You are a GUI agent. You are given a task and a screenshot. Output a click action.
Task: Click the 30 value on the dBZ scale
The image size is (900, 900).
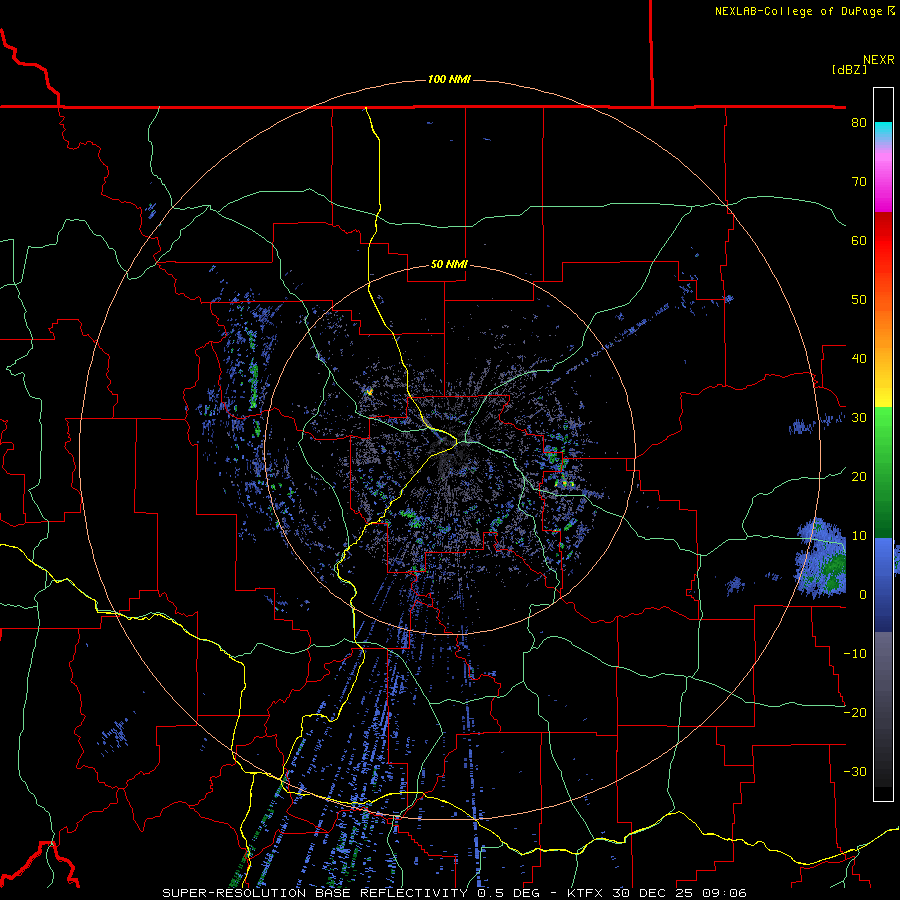(859, 418)
